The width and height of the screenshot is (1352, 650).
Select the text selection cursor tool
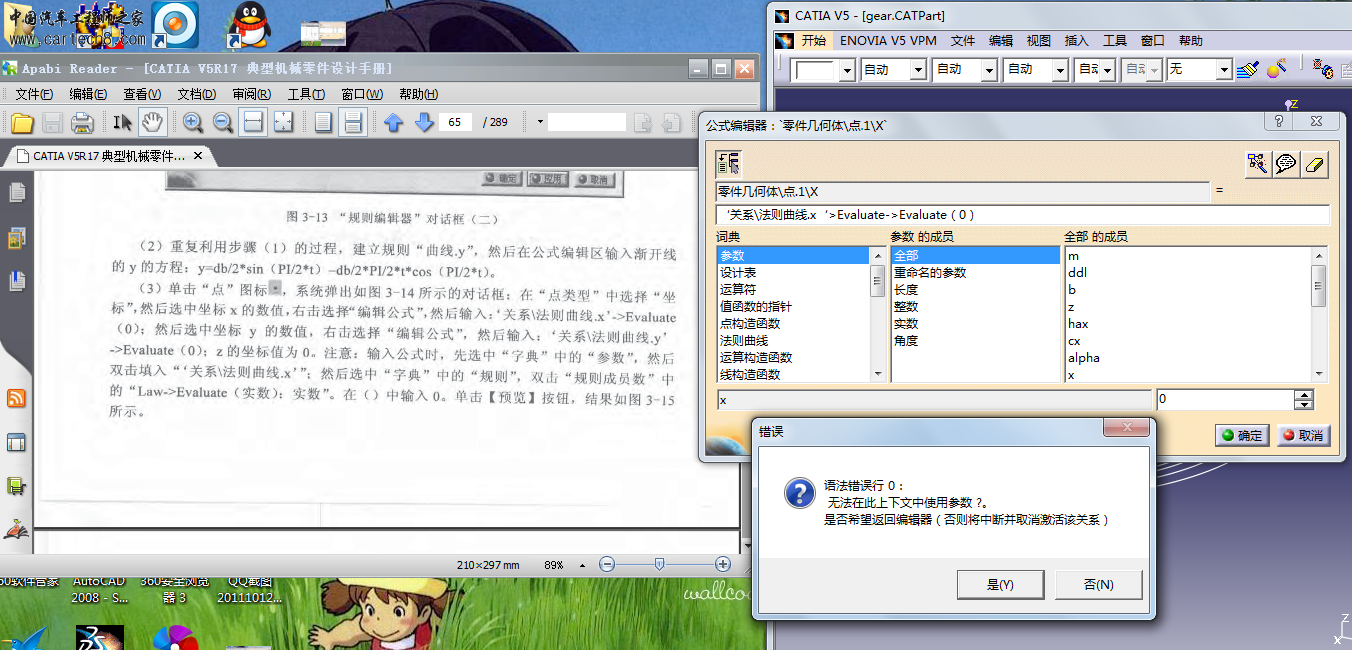point(122,123)
